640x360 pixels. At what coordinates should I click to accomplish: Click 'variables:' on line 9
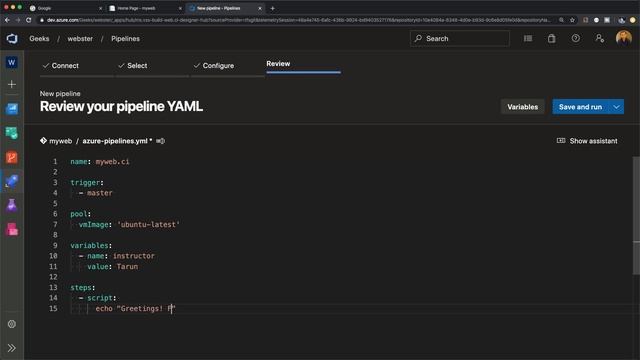(x=91, y=245)
